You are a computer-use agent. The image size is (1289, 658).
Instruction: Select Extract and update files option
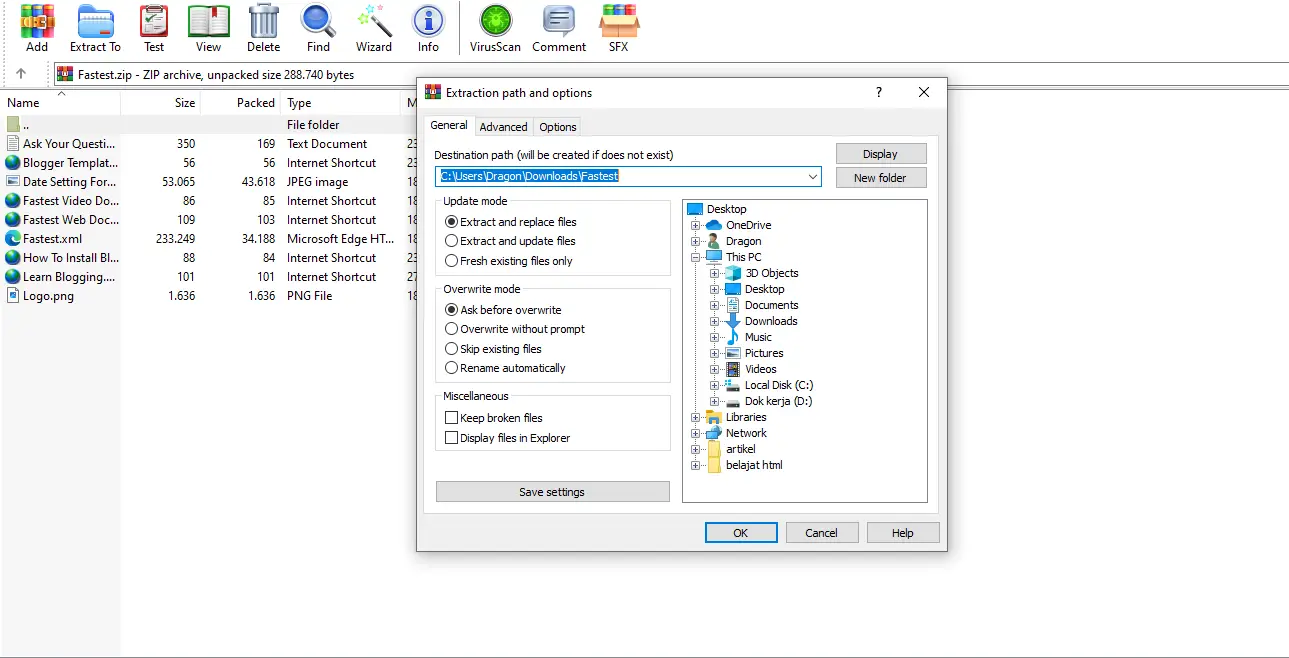pyautogui.click(x=452, y=241)
